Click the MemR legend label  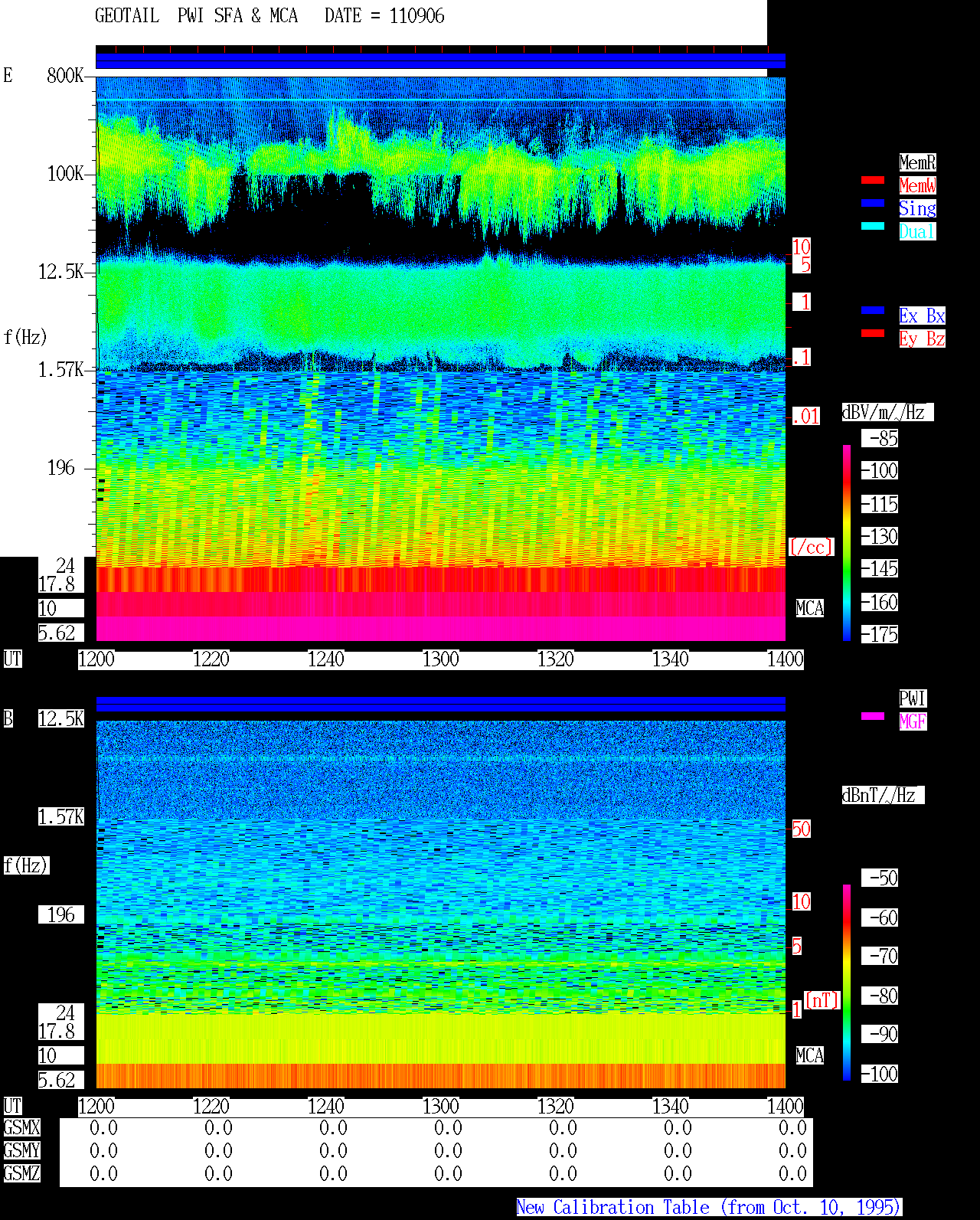pos(917,162)
